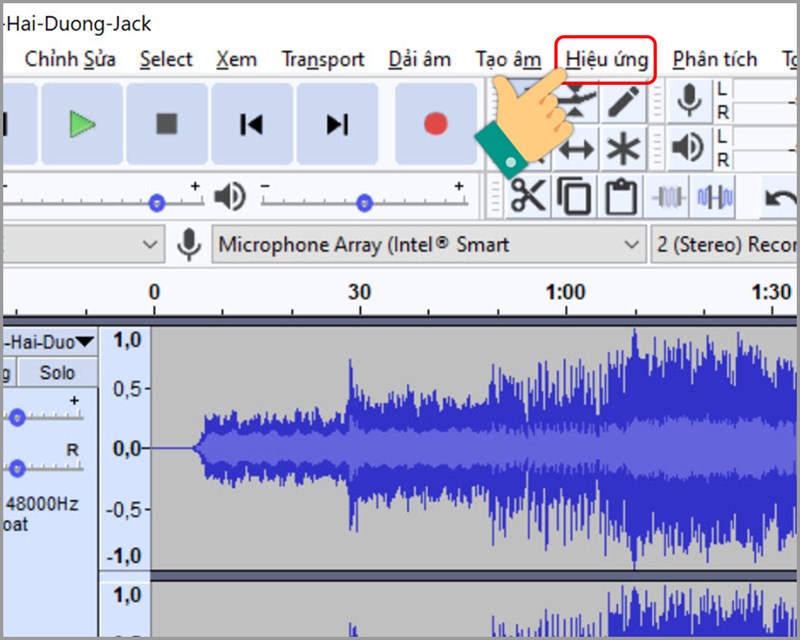Click the red Record button
Screen dimensions: 800x640
coord(434,122)
